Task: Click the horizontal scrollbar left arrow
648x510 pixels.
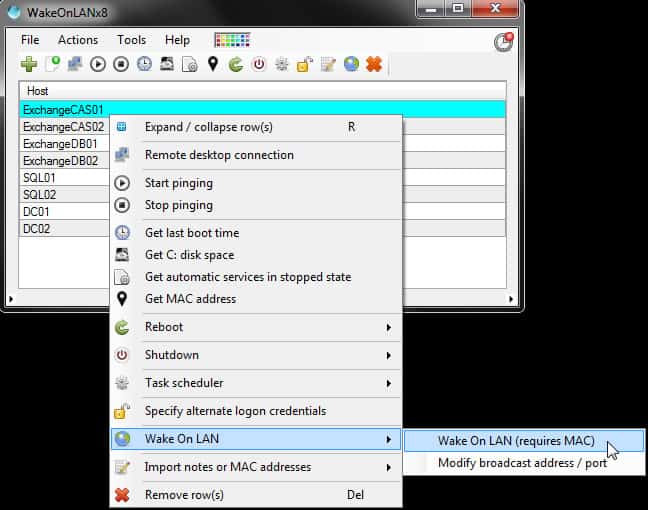Action: click(x=11, y=299)
